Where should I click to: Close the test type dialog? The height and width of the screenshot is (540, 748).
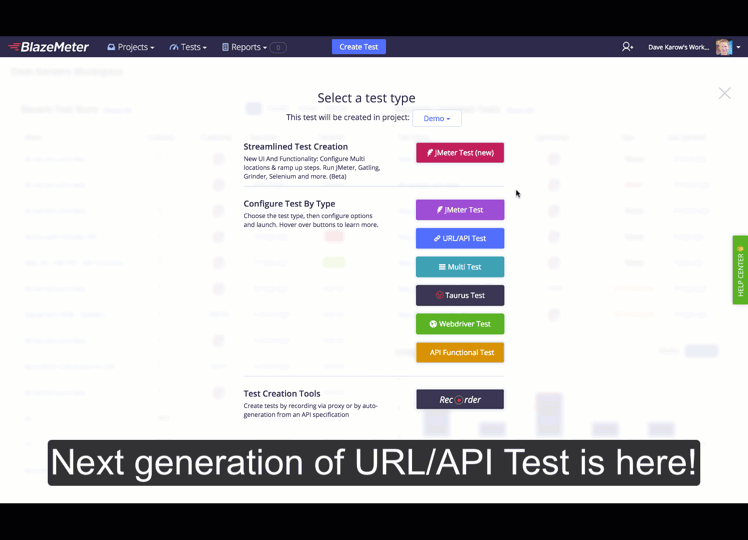pyautogui.click(x=724, y=93)
